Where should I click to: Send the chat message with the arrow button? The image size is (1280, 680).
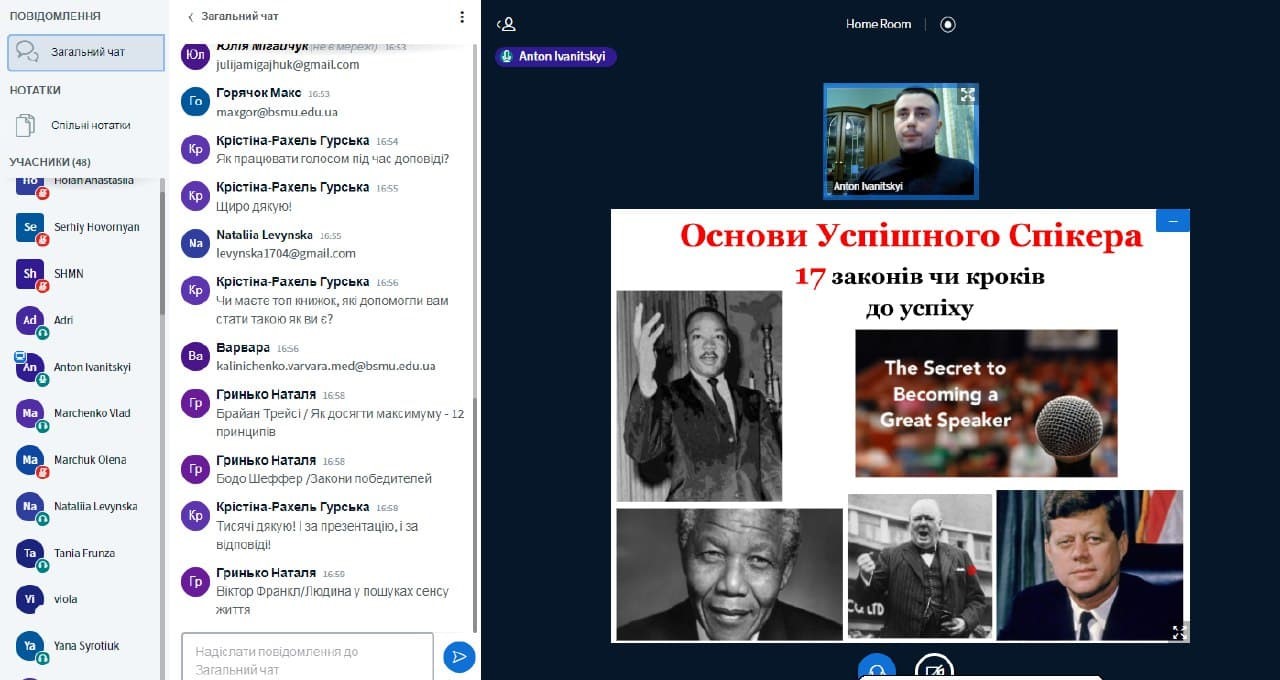[x=459, y=656]
